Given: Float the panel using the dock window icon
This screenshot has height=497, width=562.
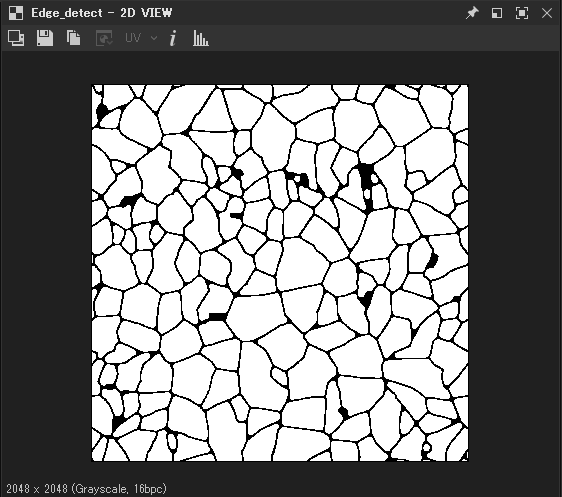Looking at the screenshot, I should tap(497, 13).
